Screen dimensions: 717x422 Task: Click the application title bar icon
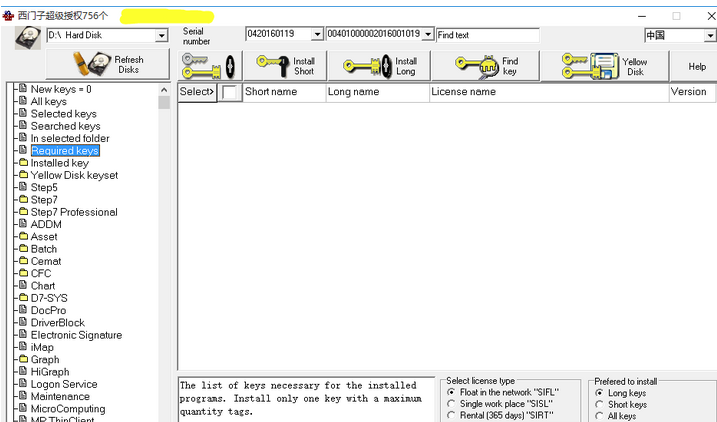pyautogui.click(x=8, y=16)
